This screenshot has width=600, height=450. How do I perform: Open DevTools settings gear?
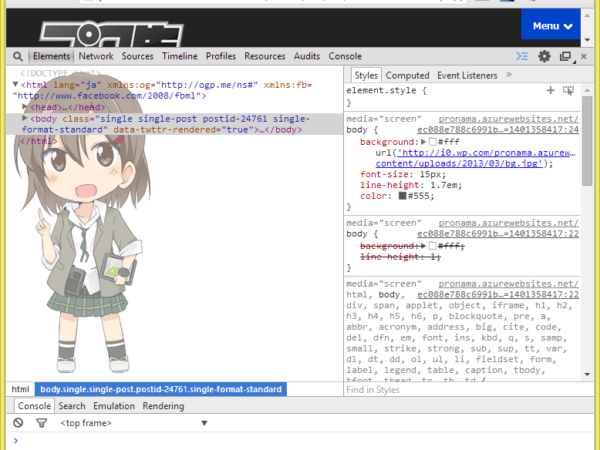tap(544, 56)
